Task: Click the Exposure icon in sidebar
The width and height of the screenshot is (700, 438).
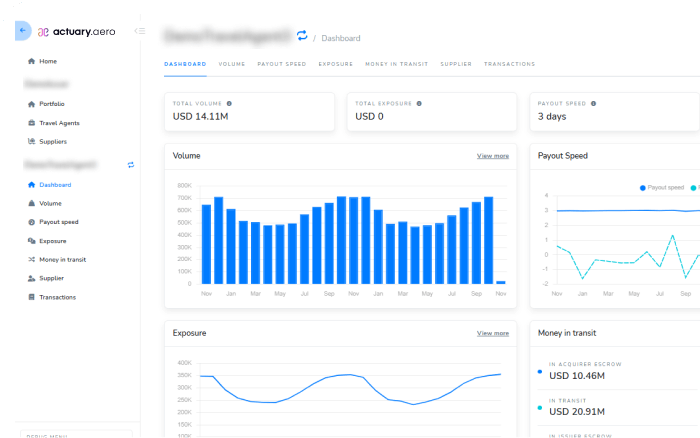Action: [31, 241]
